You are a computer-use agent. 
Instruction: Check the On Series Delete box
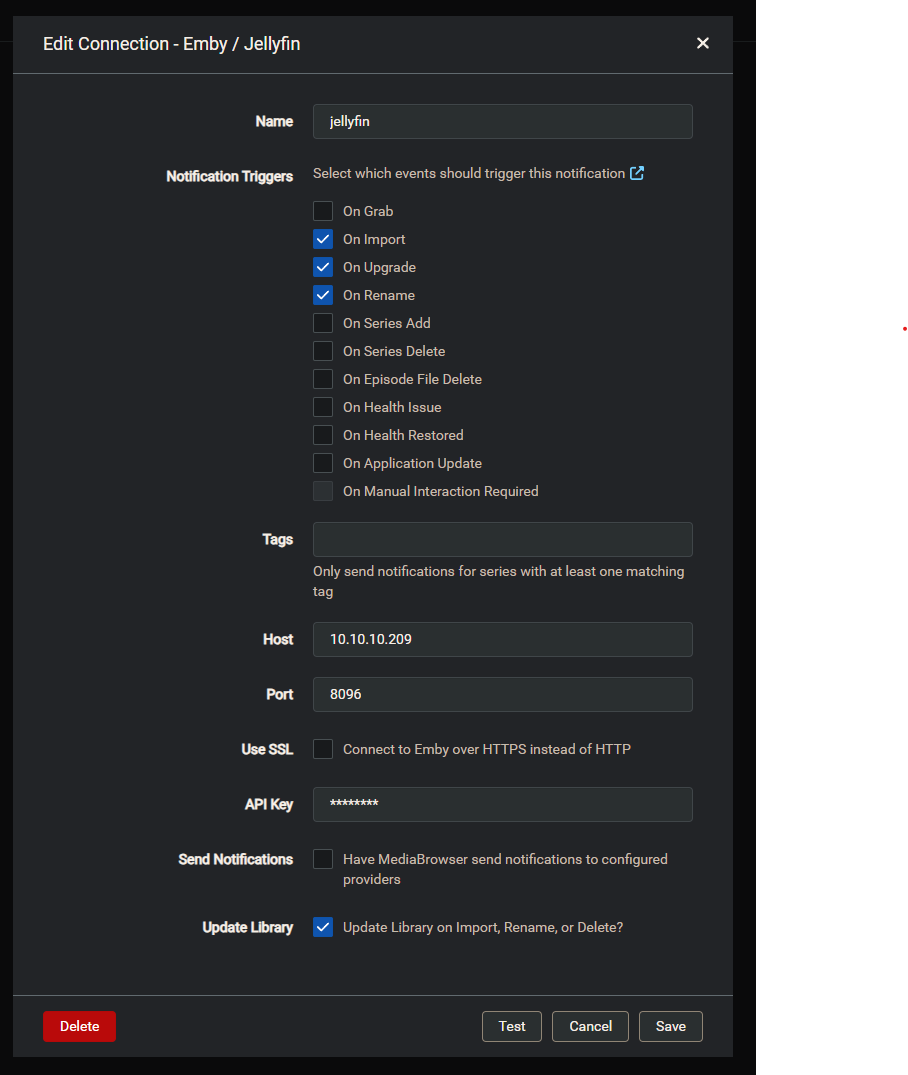click(x=323, y=351)
